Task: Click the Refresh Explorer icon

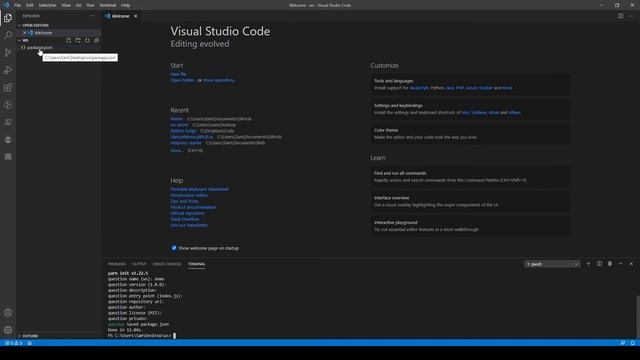Action: (x=87, y=40)
